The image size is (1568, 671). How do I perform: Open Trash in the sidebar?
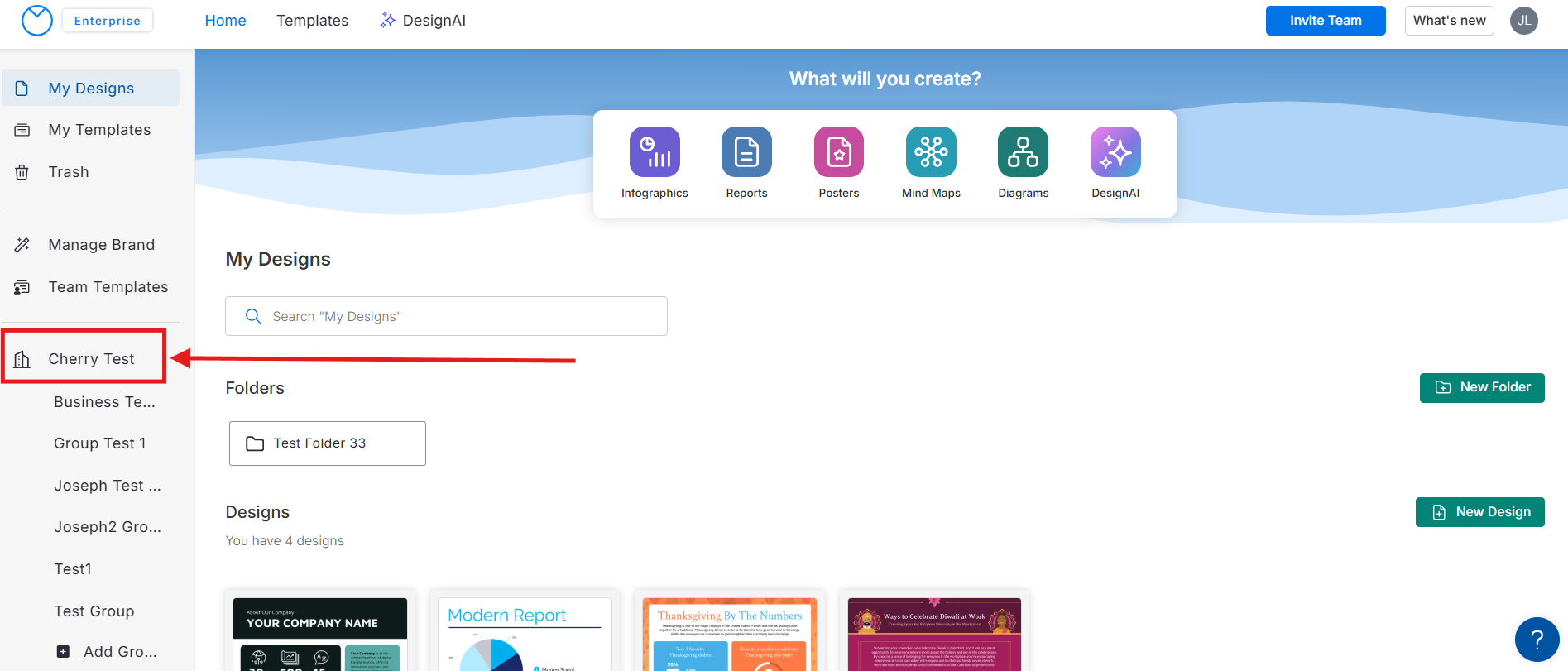coord(69,172)
